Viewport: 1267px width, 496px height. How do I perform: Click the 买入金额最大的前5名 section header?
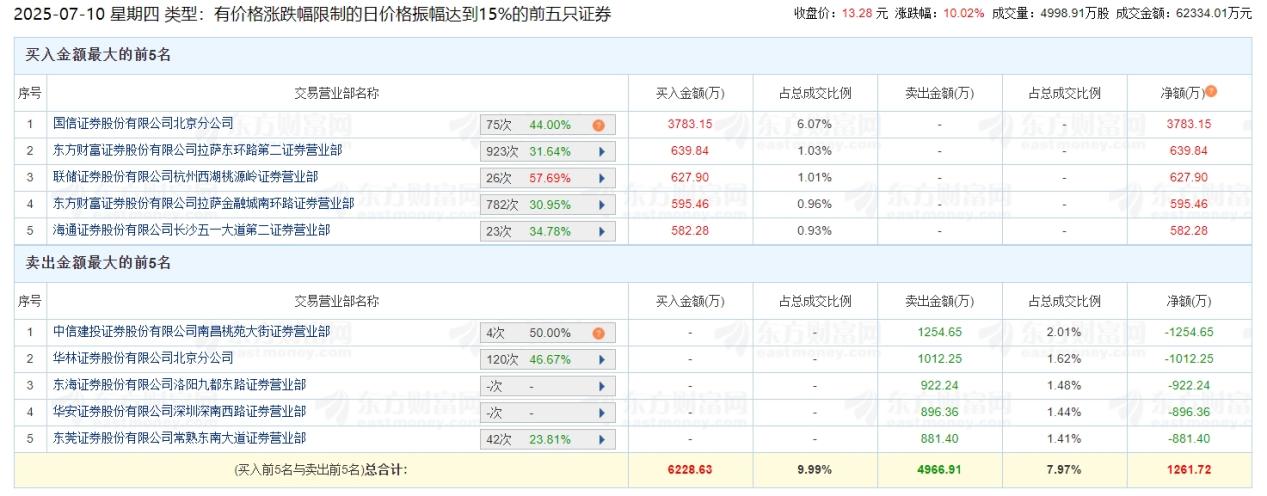point(98,55)
